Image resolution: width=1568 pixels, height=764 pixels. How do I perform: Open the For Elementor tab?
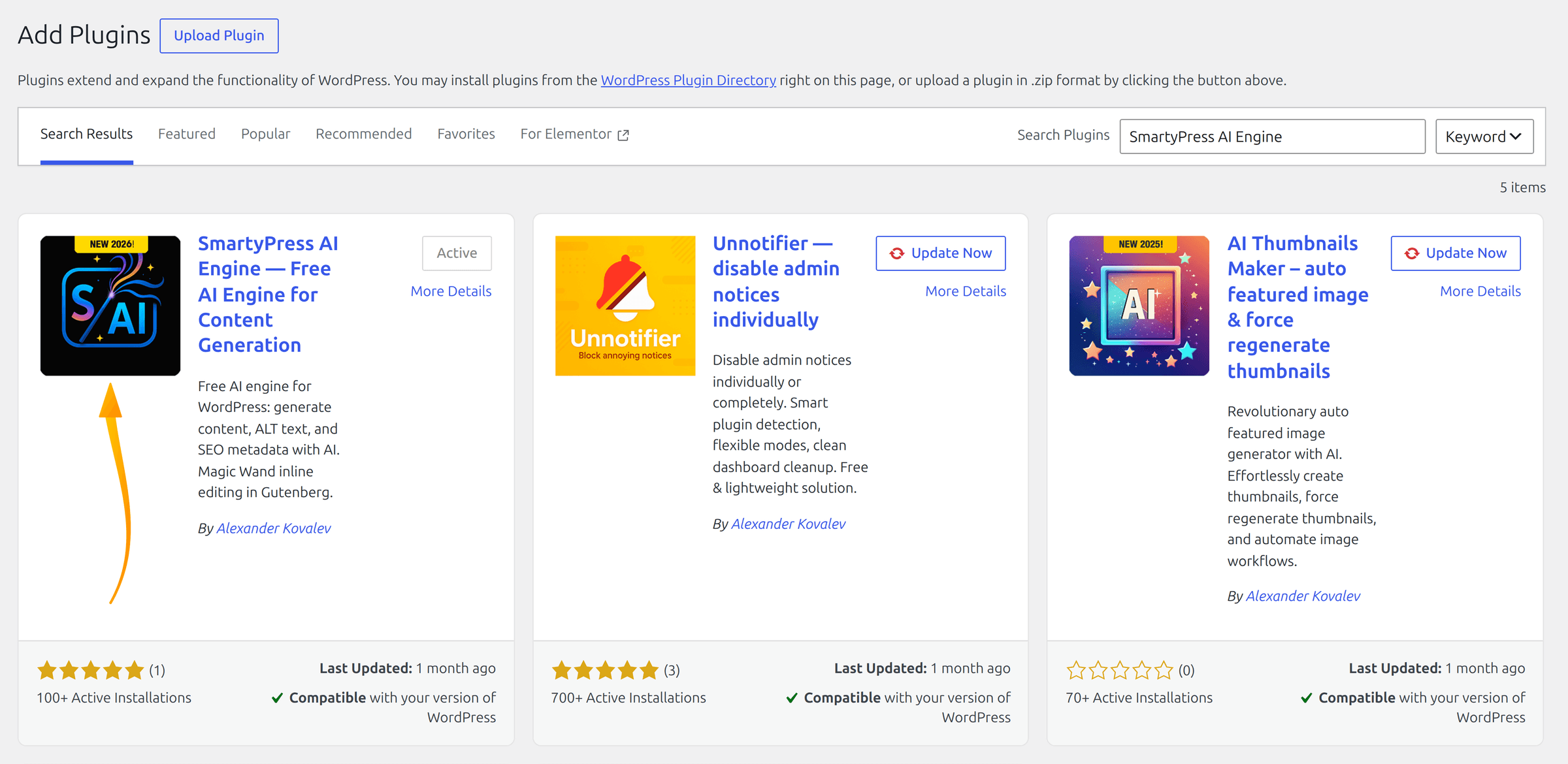(574, 135)
